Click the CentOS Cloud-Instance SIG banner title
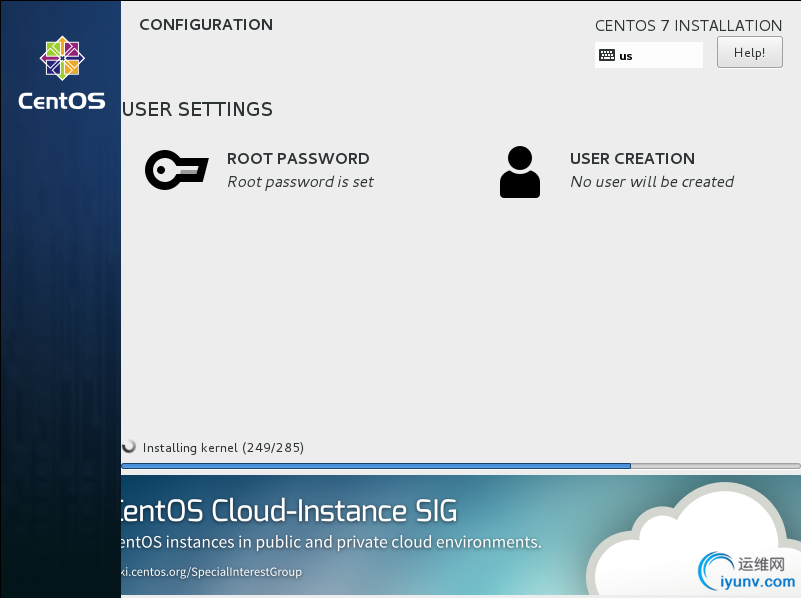Screen dimensions: 801x598 (289, 511)
